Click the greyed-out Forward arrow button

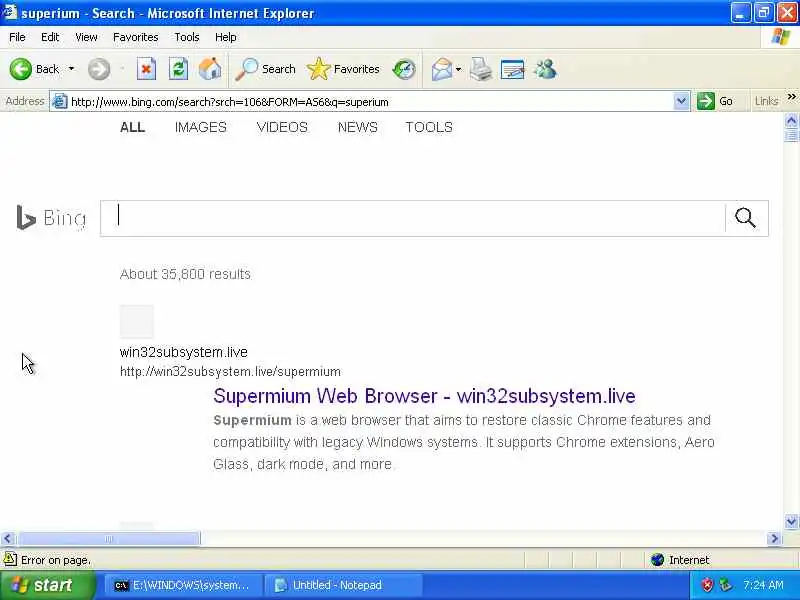pos(98,69)
